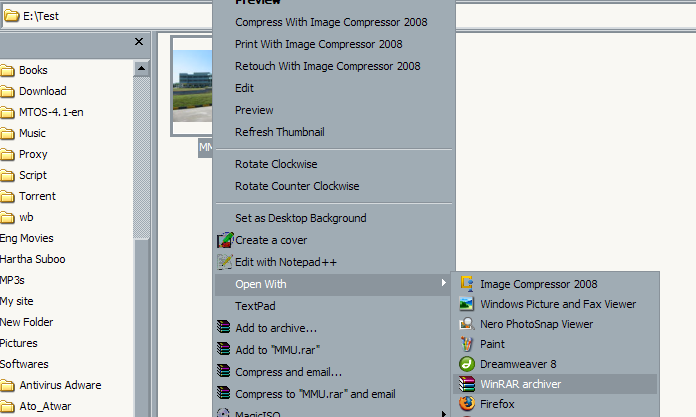
Task: Choose Add to "MMU.rar" entry
Action: pos(277,350)
